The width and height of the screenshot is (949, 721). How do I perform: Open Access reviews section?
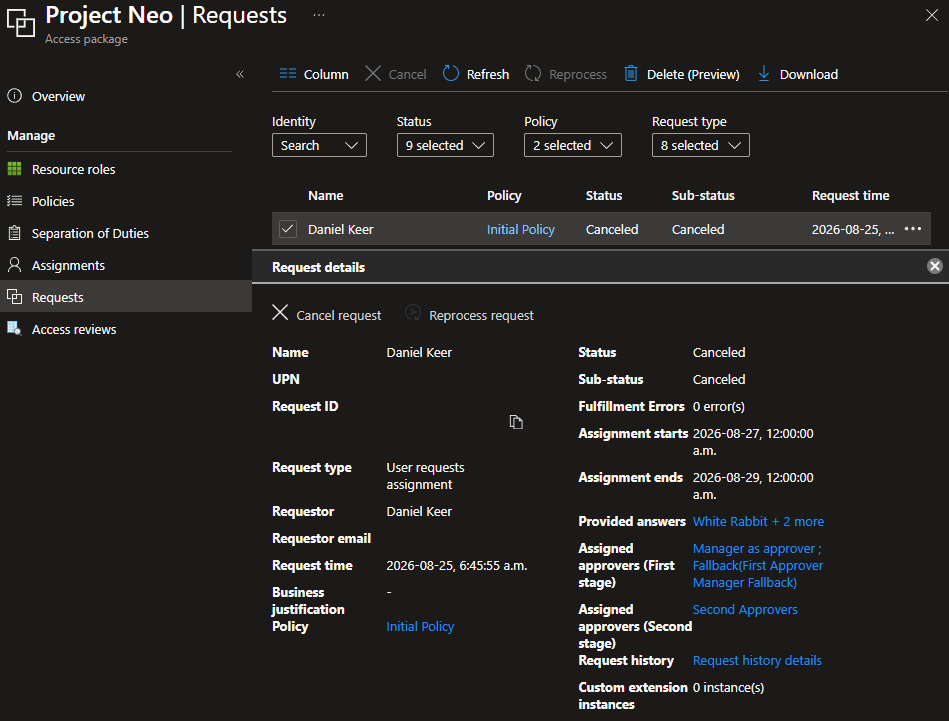point(74,329)
